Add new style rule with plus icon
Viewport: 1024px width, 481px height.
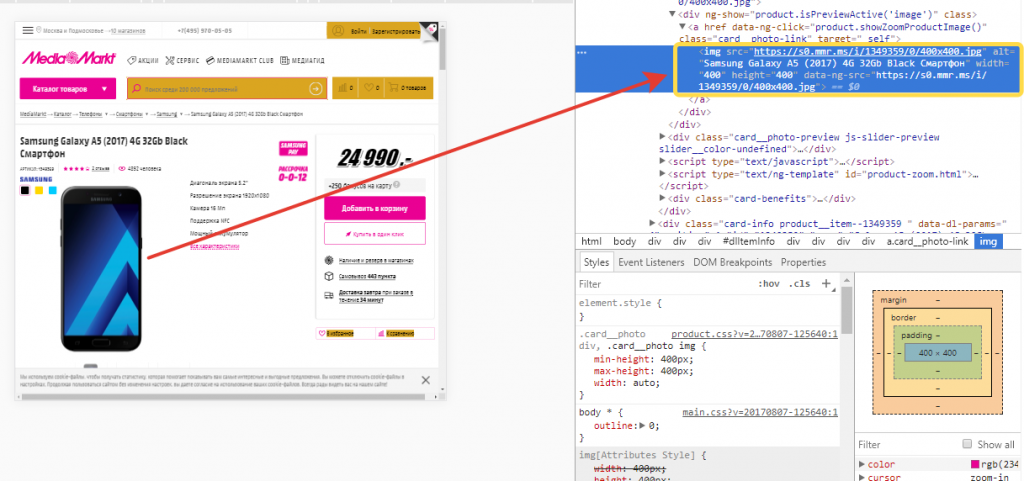click(826, 284)
